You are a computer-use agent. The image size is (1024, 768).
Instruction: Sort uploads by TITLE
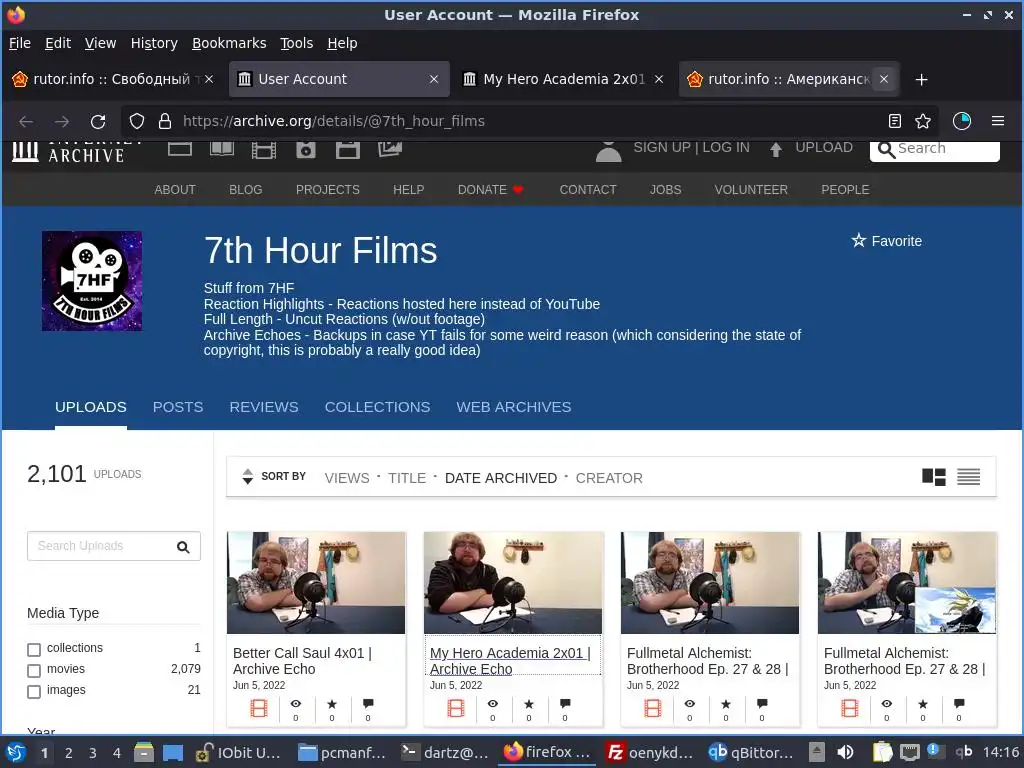(407, 478)
